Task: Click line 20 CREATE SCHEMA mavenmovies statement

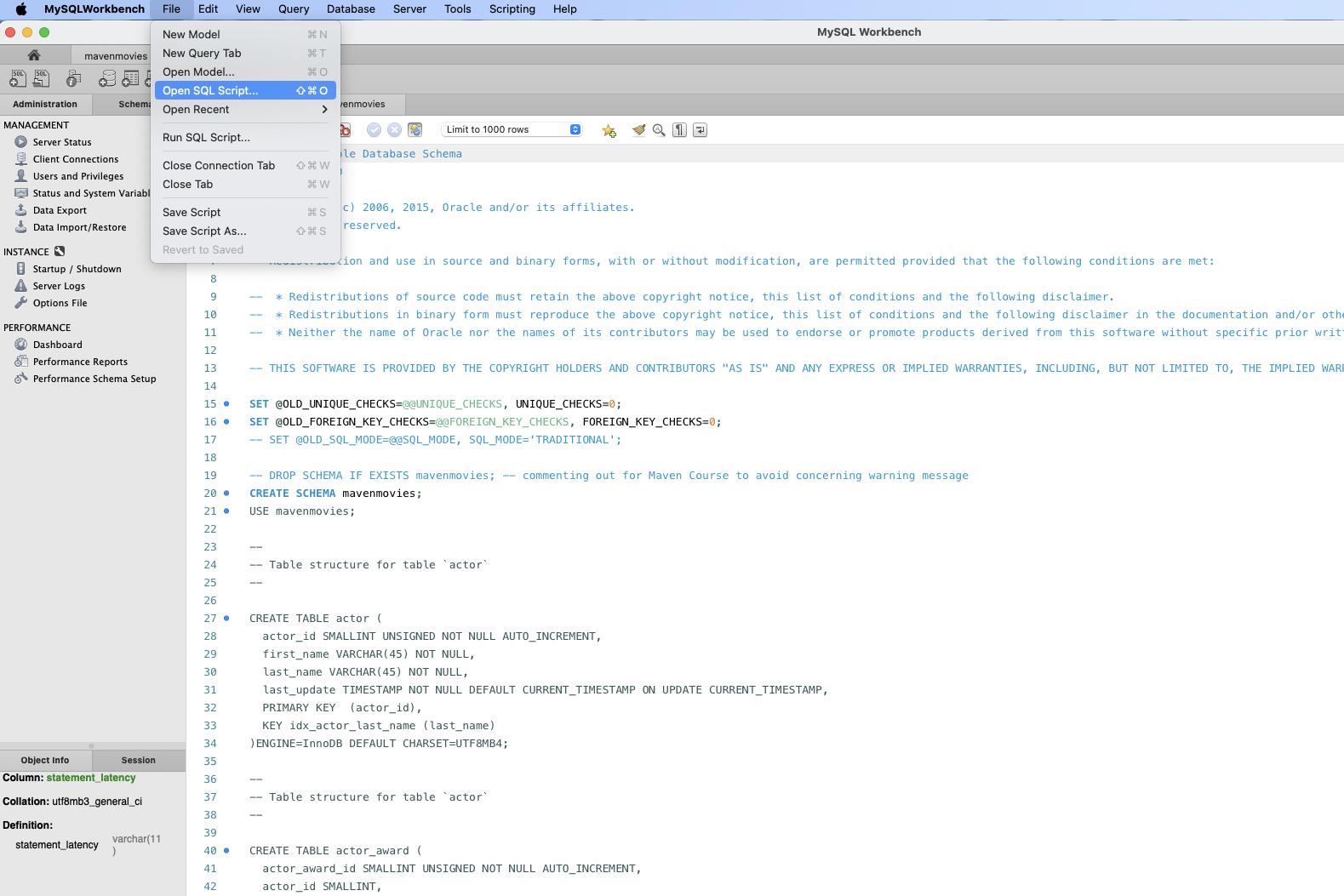Action: 335,494
